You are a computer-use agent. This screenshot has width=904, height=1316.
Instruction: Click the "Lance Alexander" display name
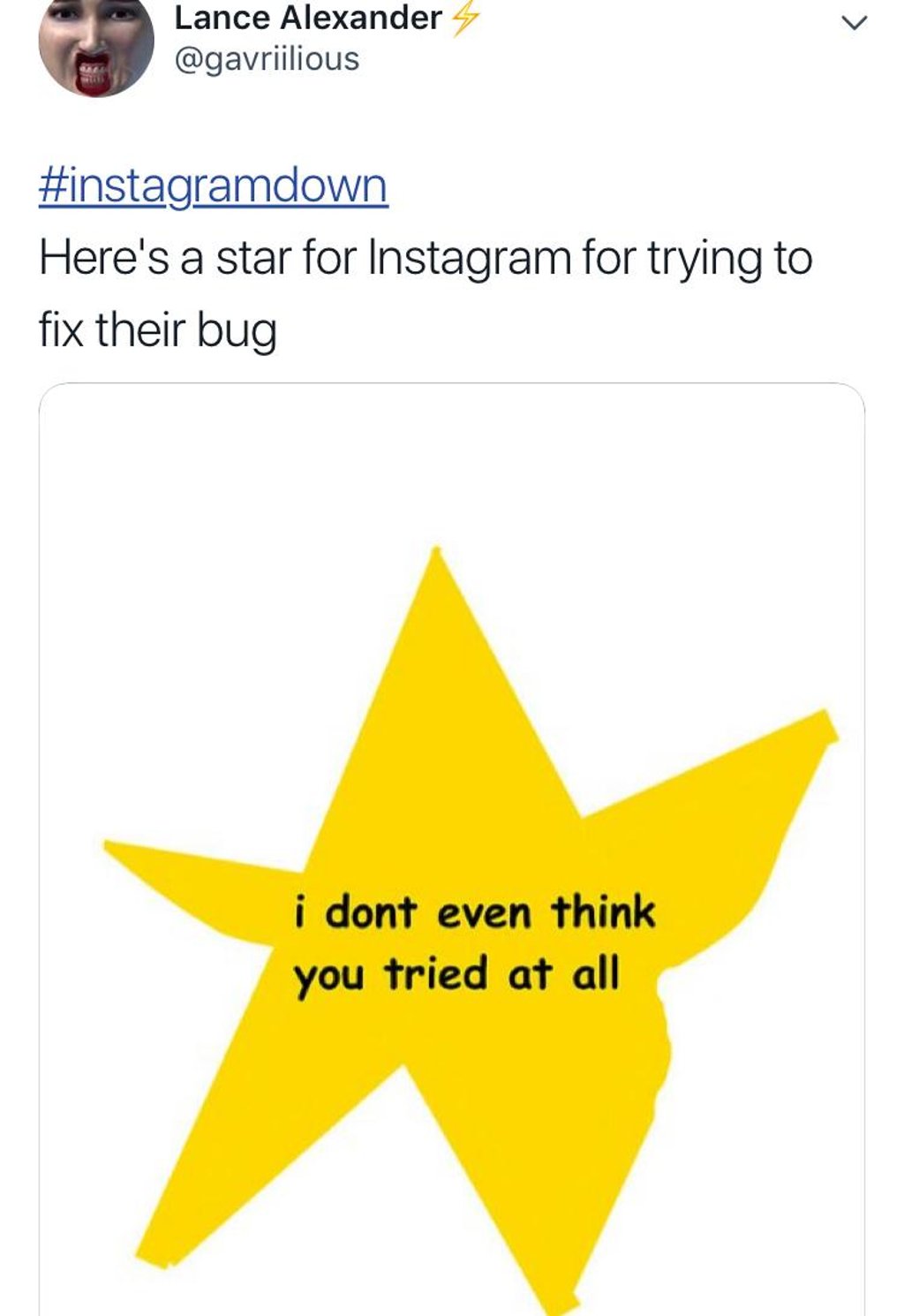tap(308, 18)
